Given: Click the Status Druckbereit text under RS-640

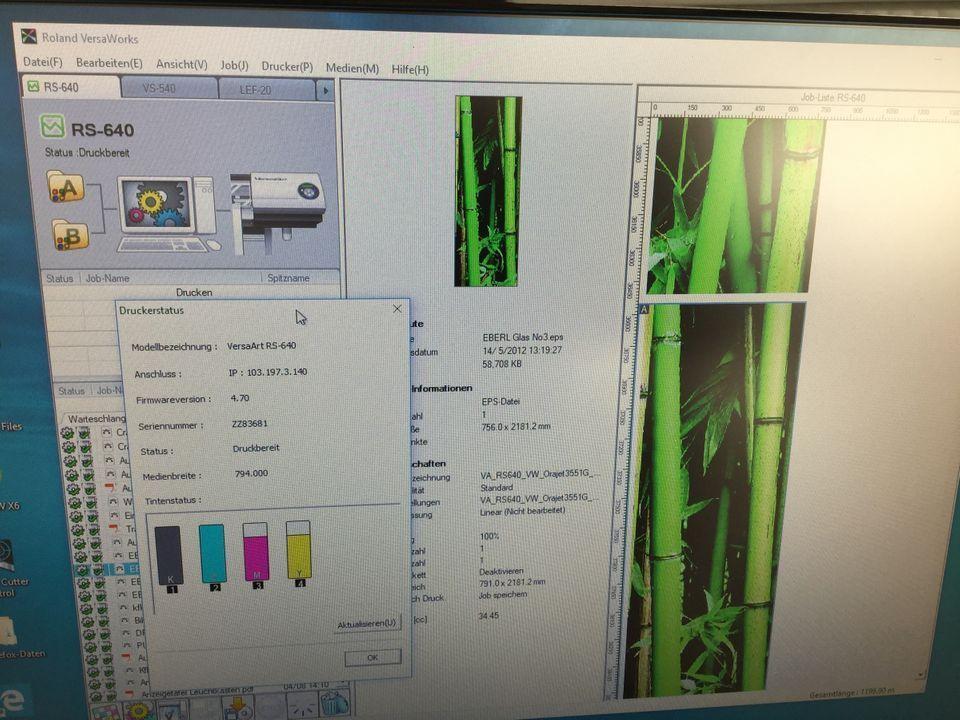Looking at the screenshot, I should coord(87,152).
